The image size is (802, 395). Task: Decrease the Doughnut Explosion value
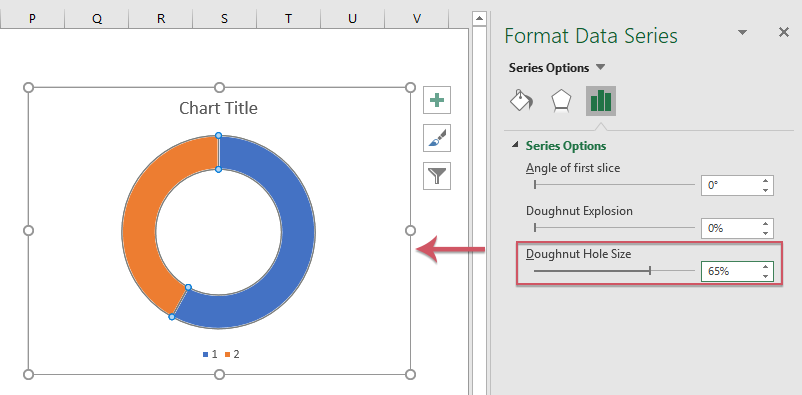pyautogui.click(x=765, y=233)
